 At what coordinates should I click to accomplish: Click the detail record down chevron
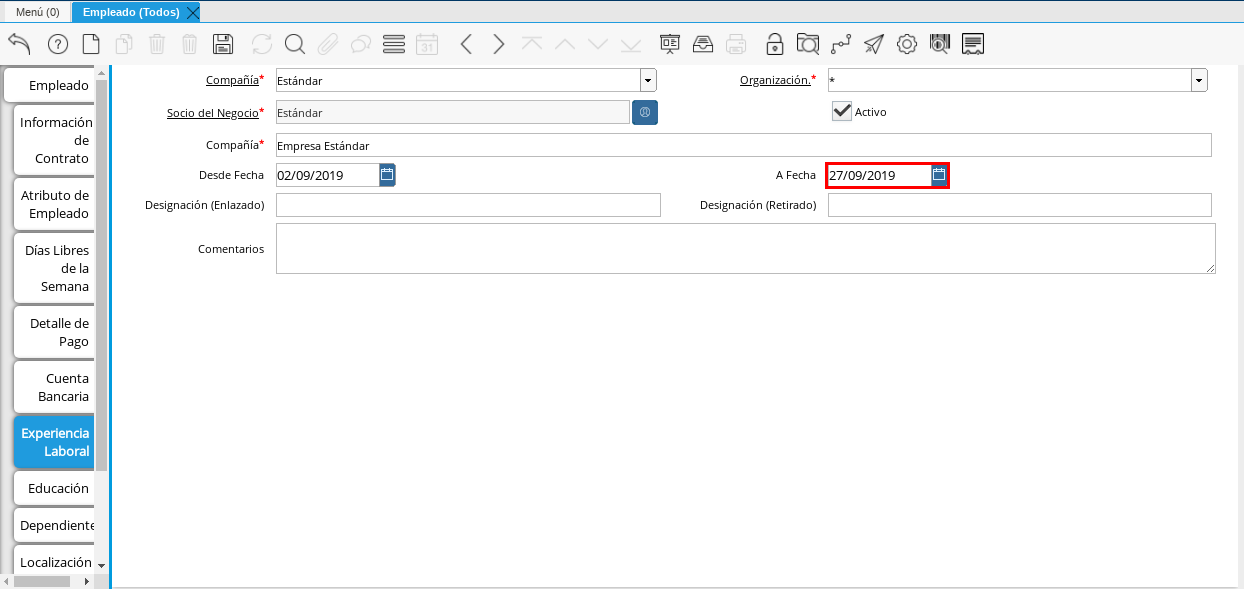click(x=598, y=44)
